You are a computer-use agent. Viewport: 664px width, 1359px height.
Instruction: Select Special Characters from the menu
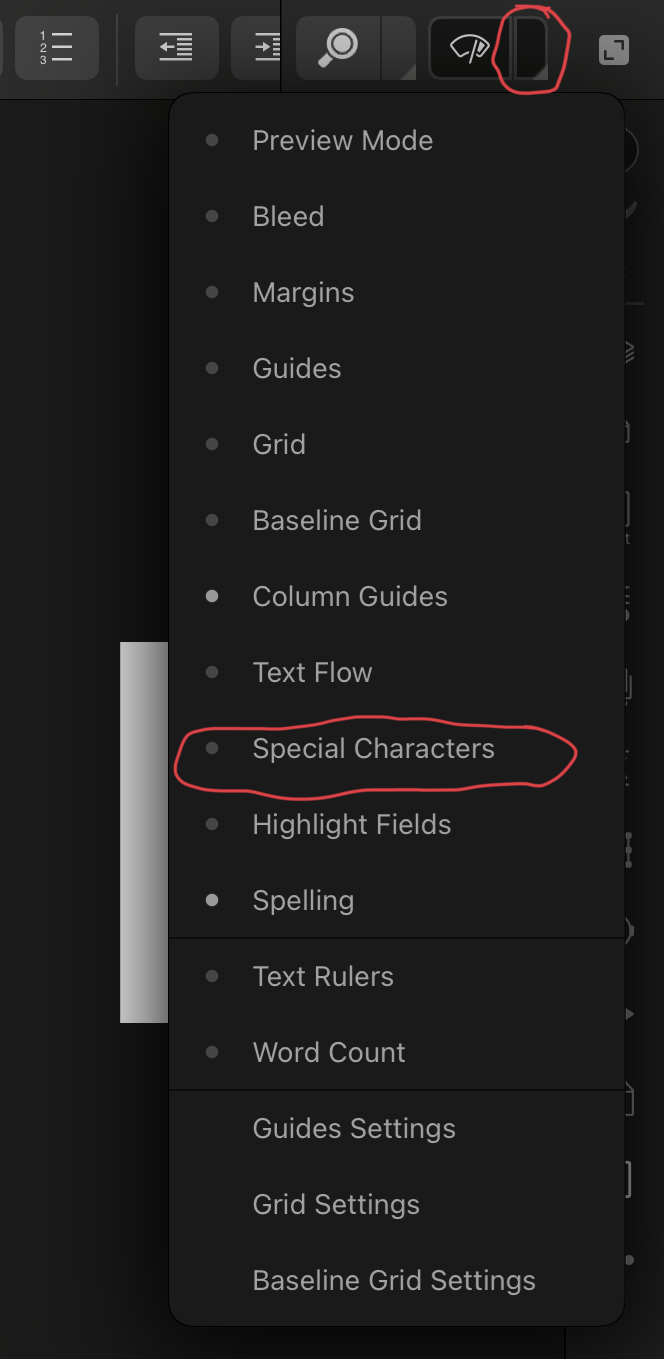[x=374, y=748]
